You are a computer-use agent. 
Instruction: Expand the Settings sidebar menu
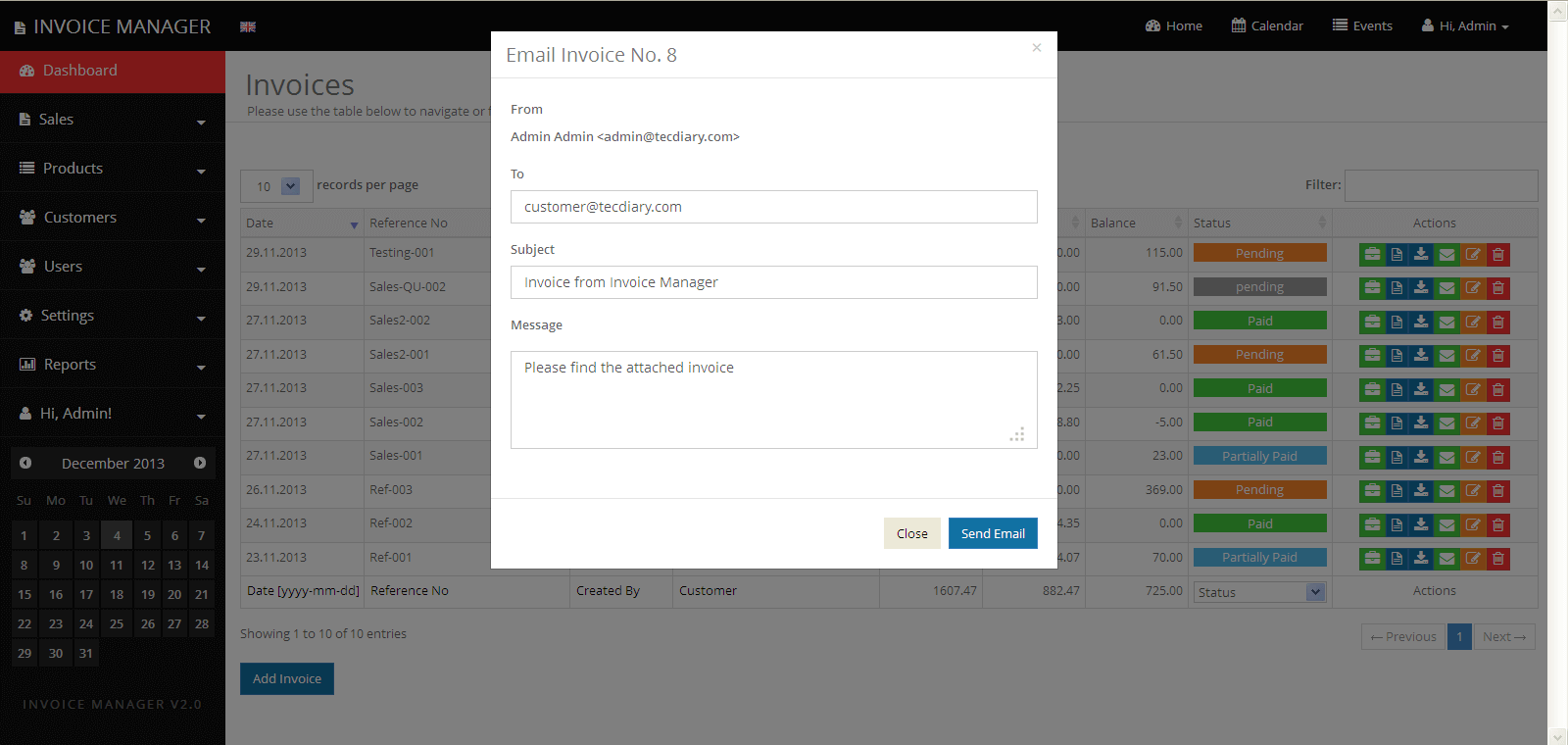[113, 316]
